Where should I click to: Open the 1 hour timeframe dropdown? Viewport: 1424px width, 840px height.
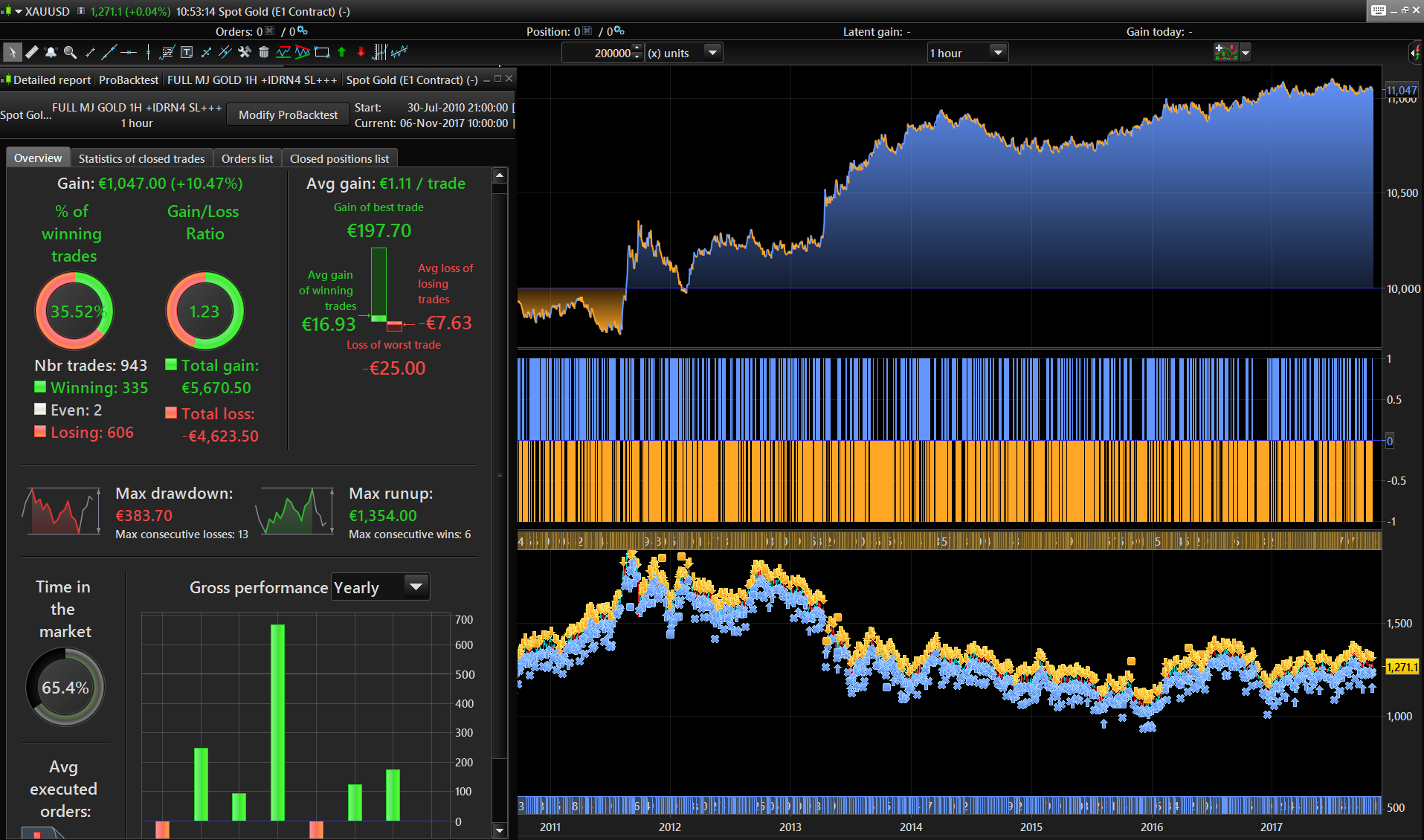(x=998, y=53)
